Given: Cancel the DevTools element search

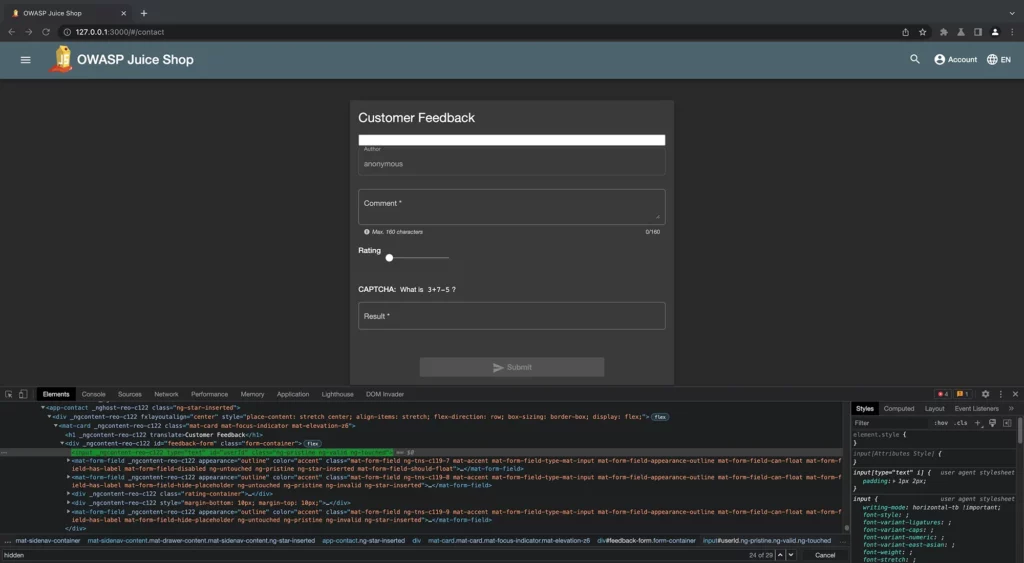Looking at the screenshot, I should pos(825,555).
